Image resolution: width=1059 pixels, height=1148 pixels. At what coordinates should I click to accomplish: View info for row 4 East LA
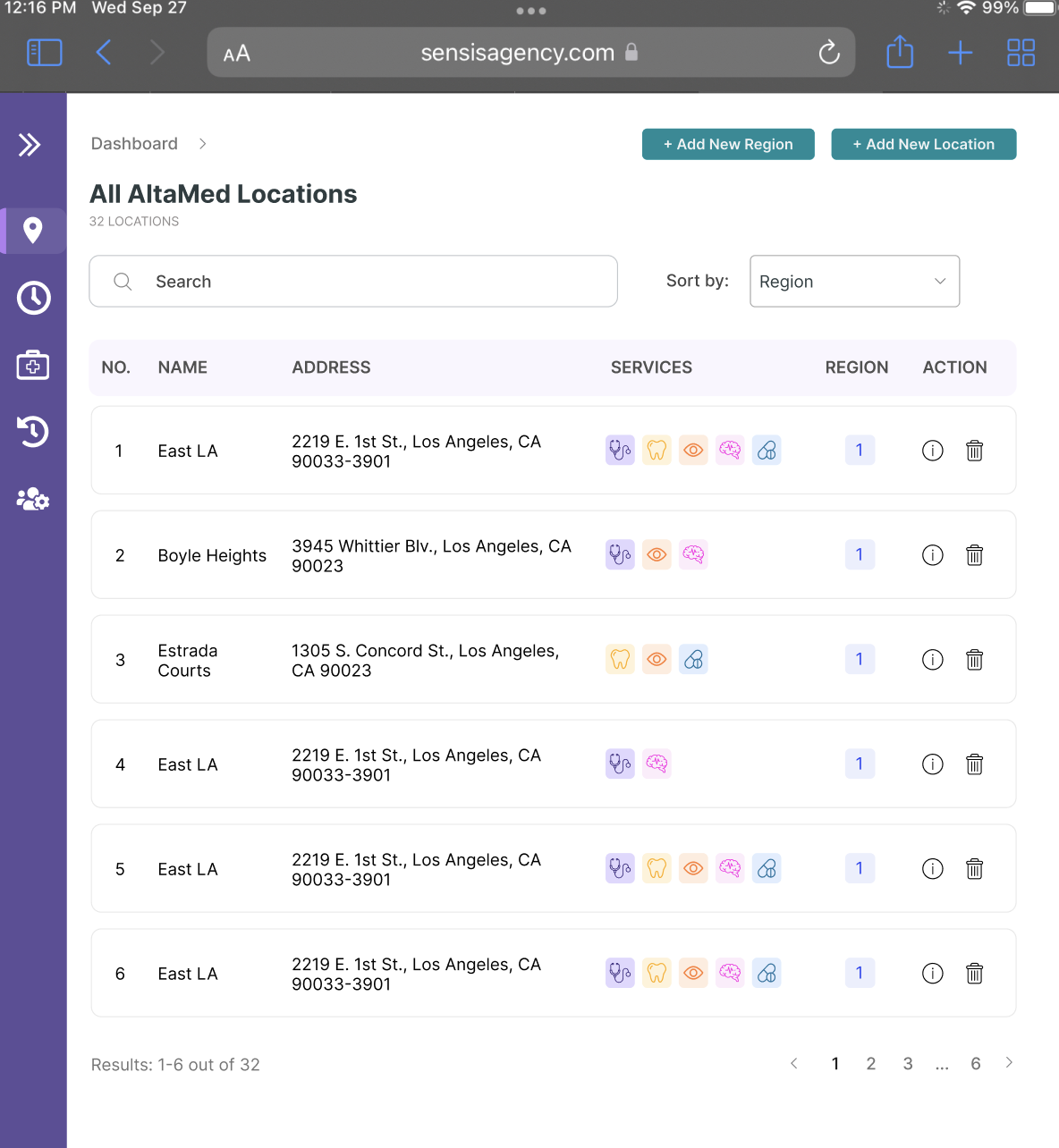coord(933,764)
